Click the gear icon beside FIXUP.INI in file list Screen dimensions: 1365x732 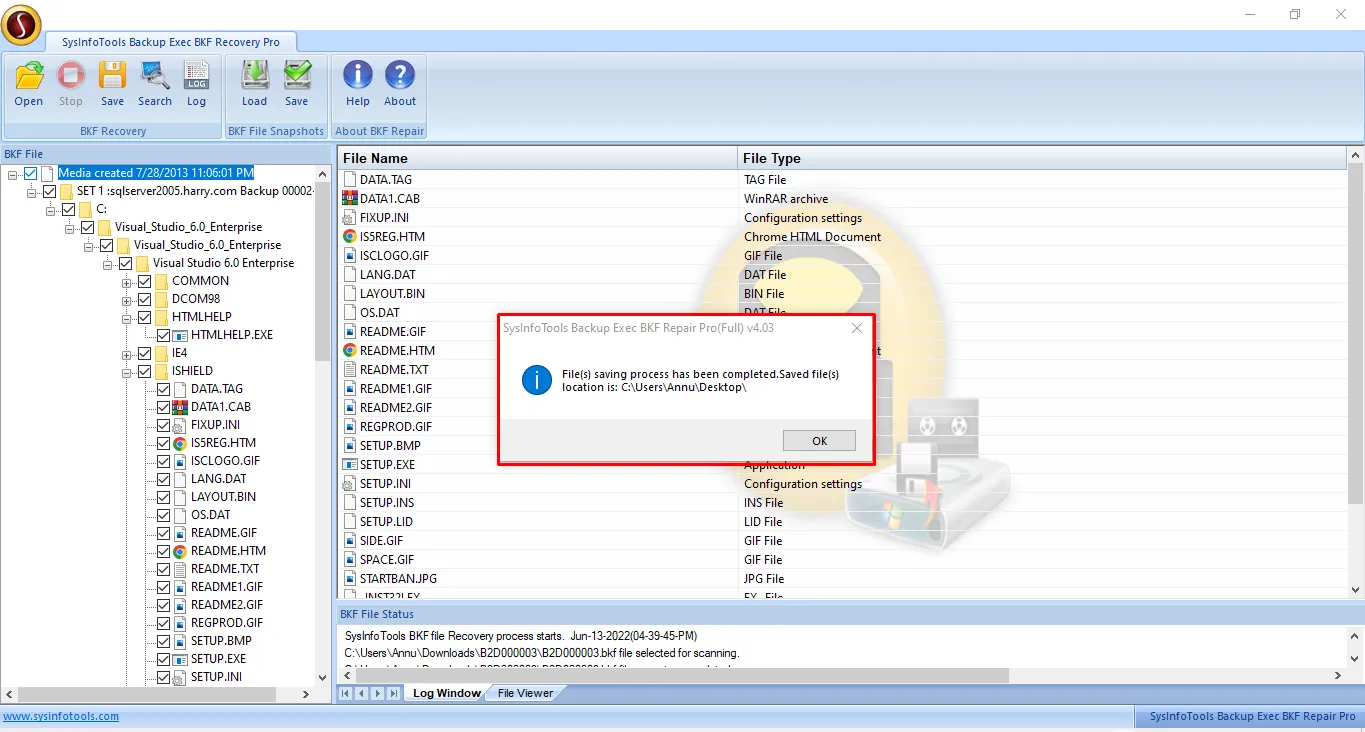(x=350, y=218)
